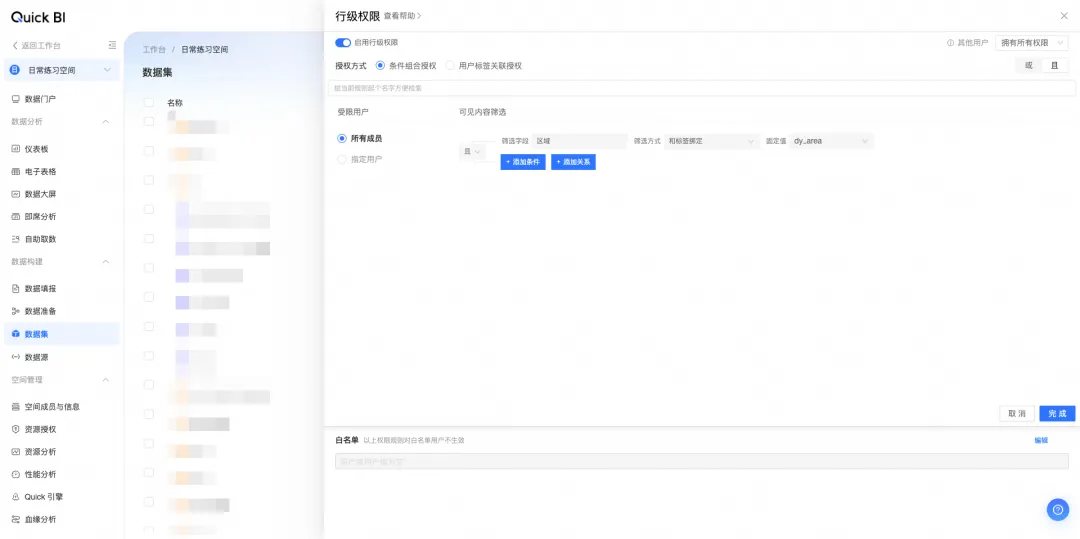This screenshot has width=1080, height=539.
Task: Click 工作台 in the breadcrumb
Action: (x=154, y=50)
